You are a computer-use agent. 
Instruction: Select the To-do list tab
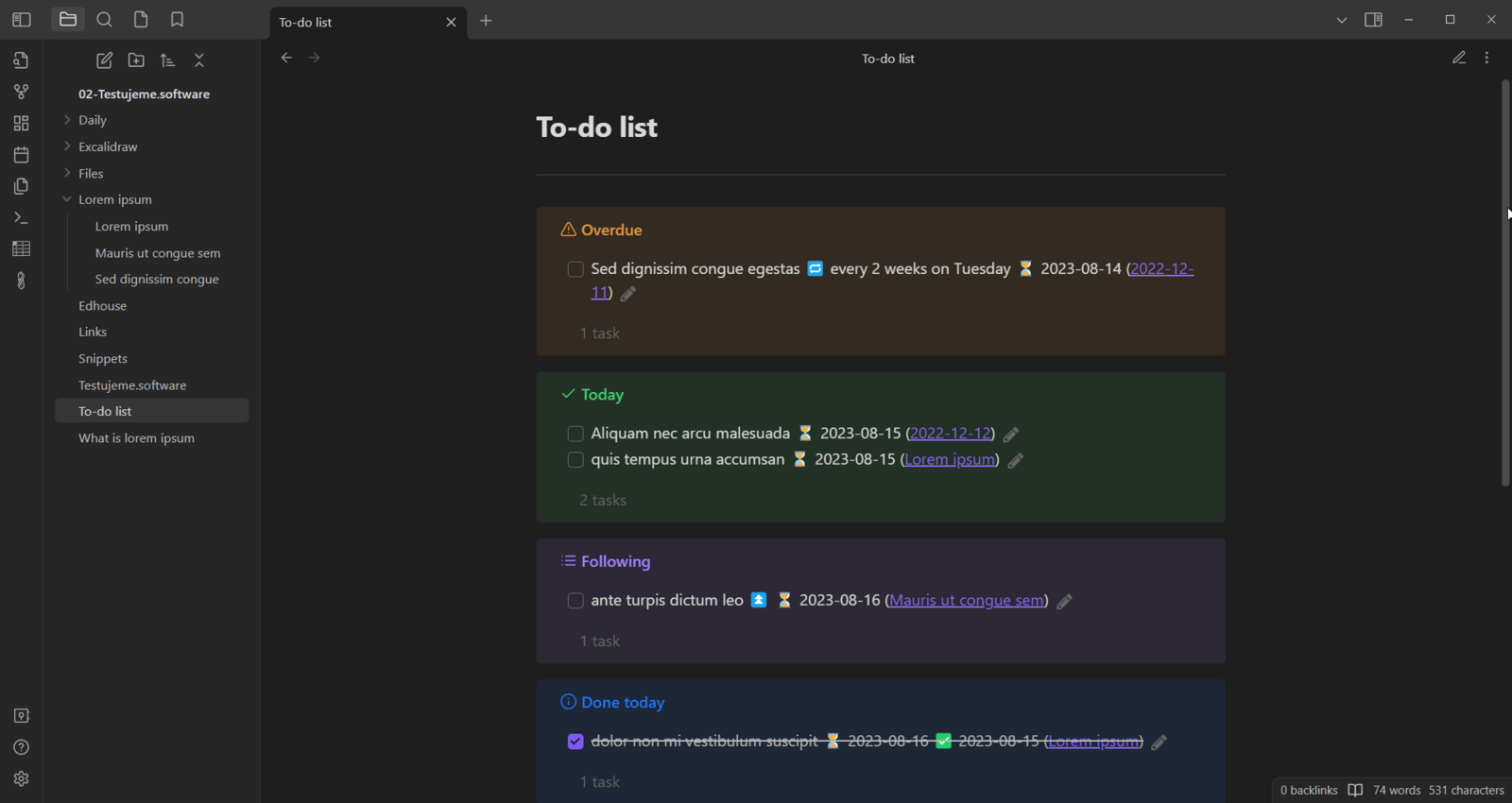[x=367, y=22]
